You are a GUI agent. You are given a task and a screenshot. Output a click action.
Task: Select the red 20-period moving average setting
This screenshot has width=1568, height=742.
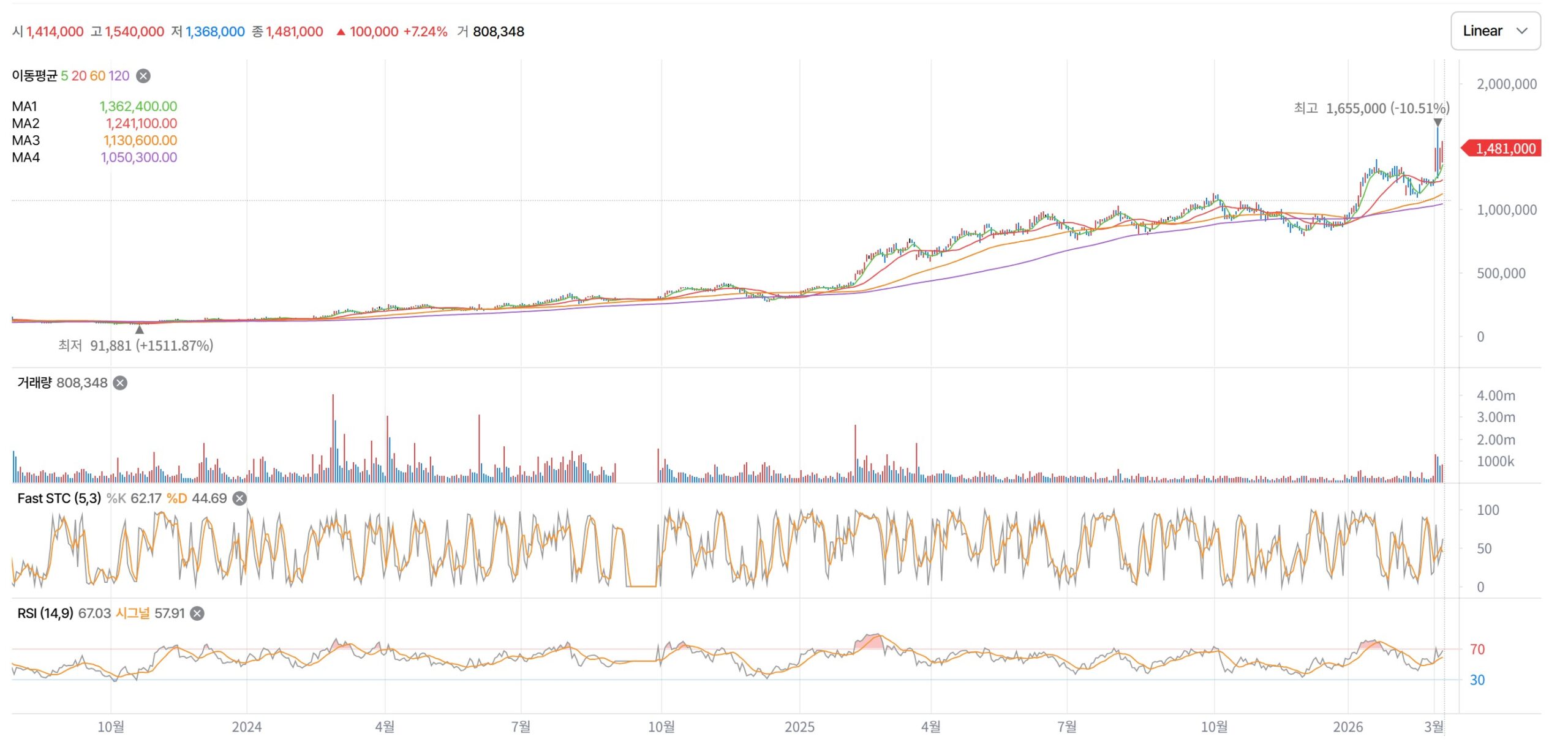click(x=79, y=76)
